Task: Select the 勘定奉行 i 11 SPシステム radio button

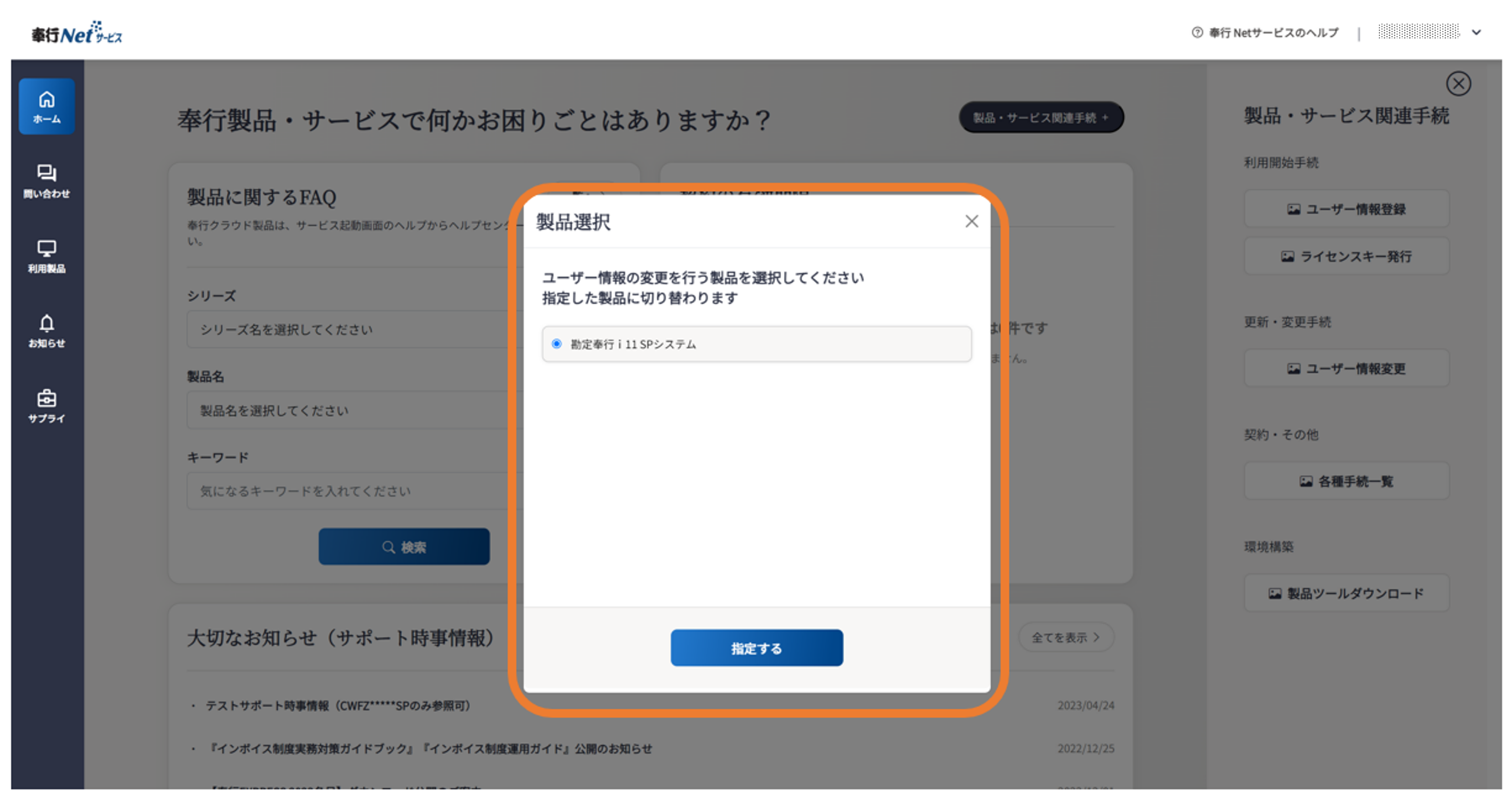Action: click(556, 343)
